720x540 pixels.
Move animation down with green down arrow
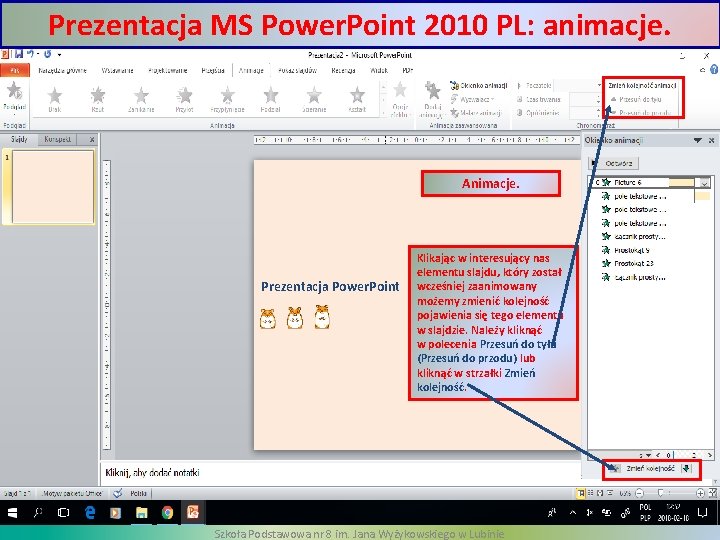click(686, 468)
